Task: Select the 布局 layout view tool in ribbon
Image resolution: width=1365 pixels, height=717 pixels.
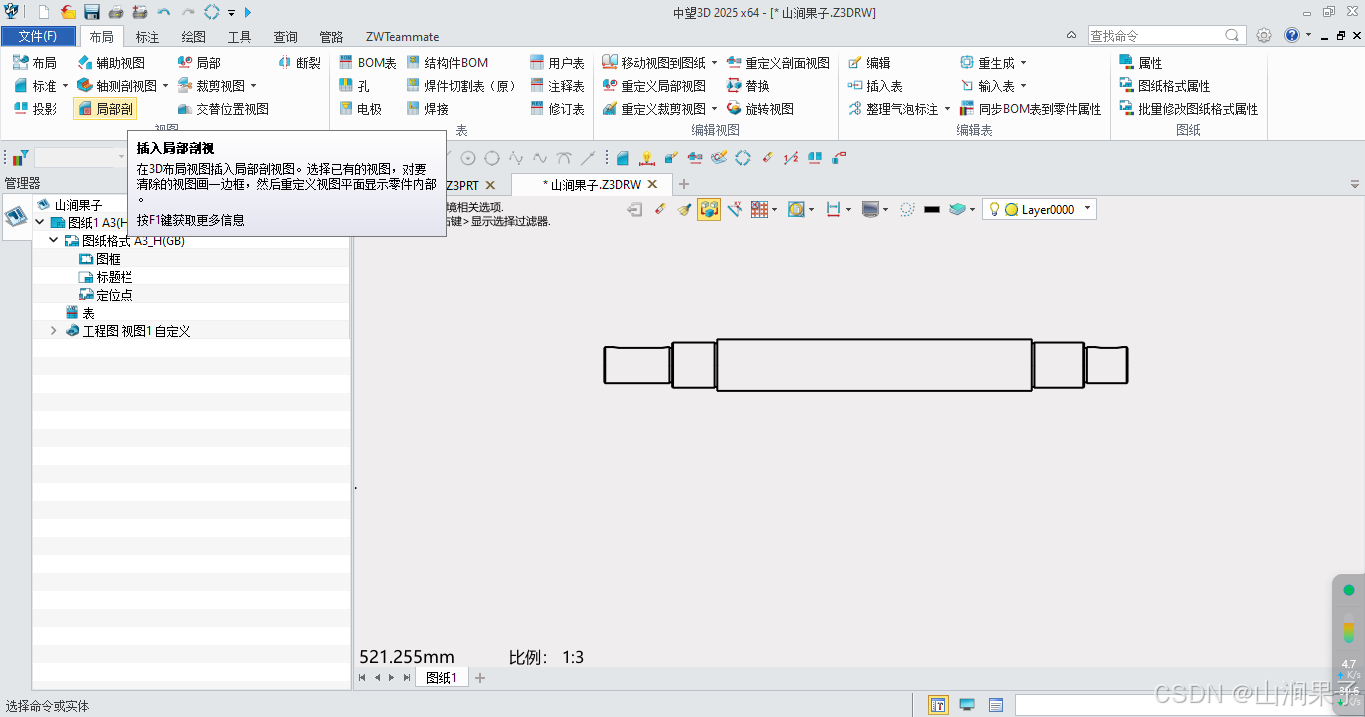Action: [x=35, y=63]
